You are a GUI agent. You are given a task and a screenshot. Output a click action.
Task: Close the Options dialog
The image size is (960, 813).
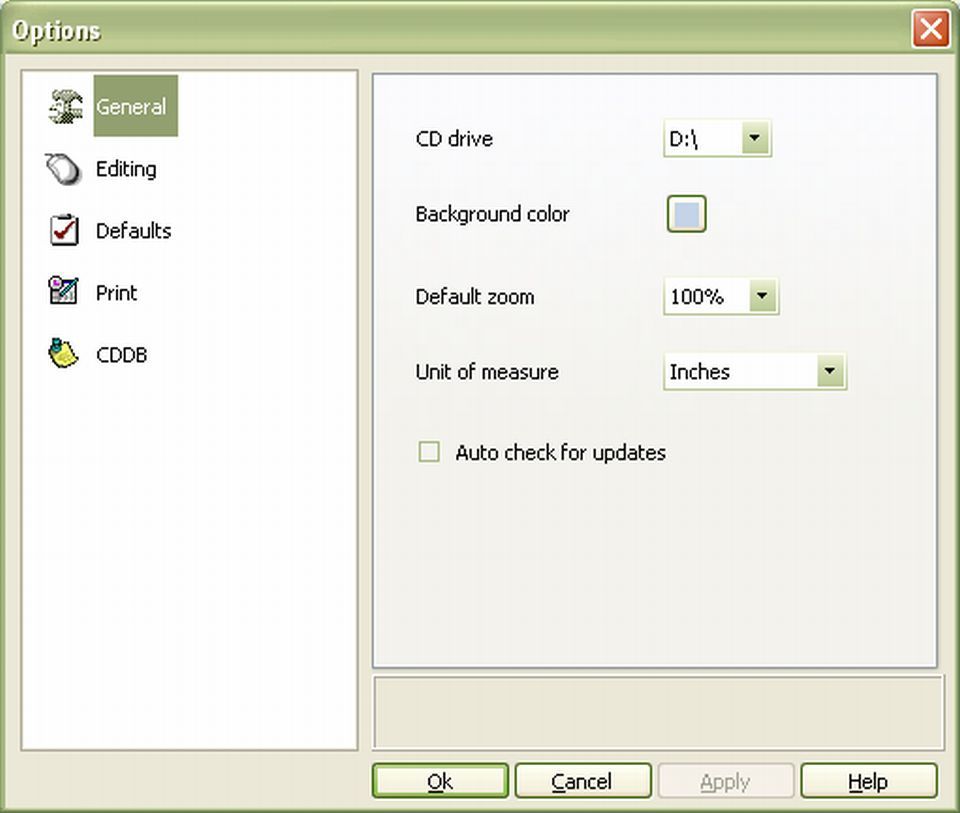coord(931,30)
